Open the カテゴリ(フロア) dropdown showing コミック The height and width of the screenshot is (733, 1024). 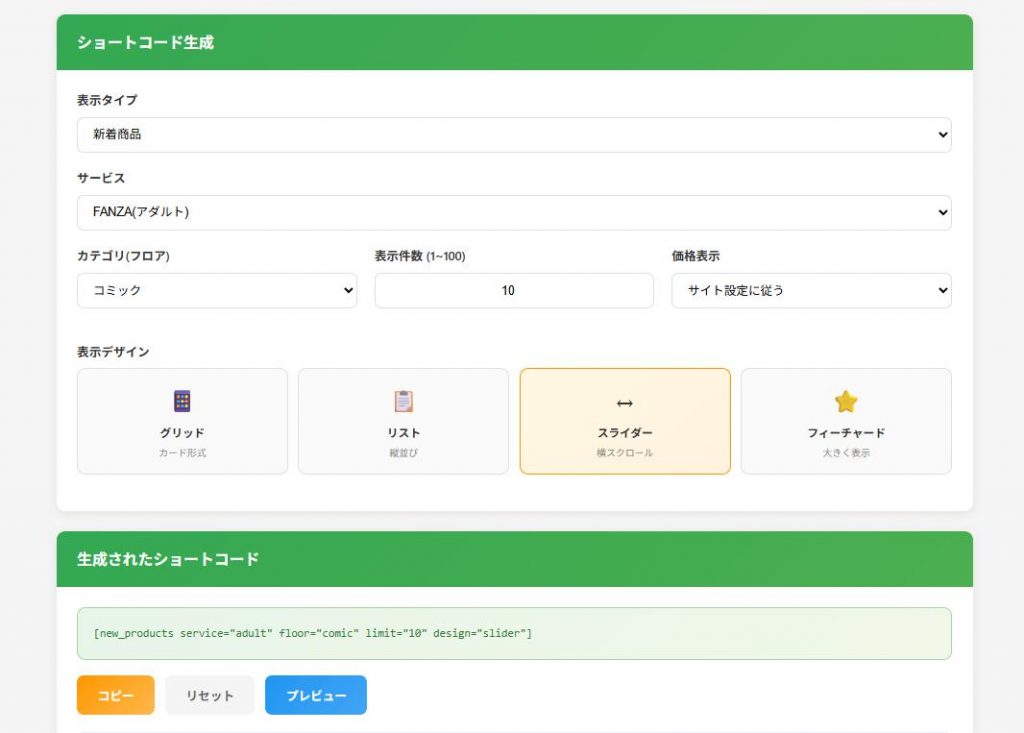coord(217,291)
